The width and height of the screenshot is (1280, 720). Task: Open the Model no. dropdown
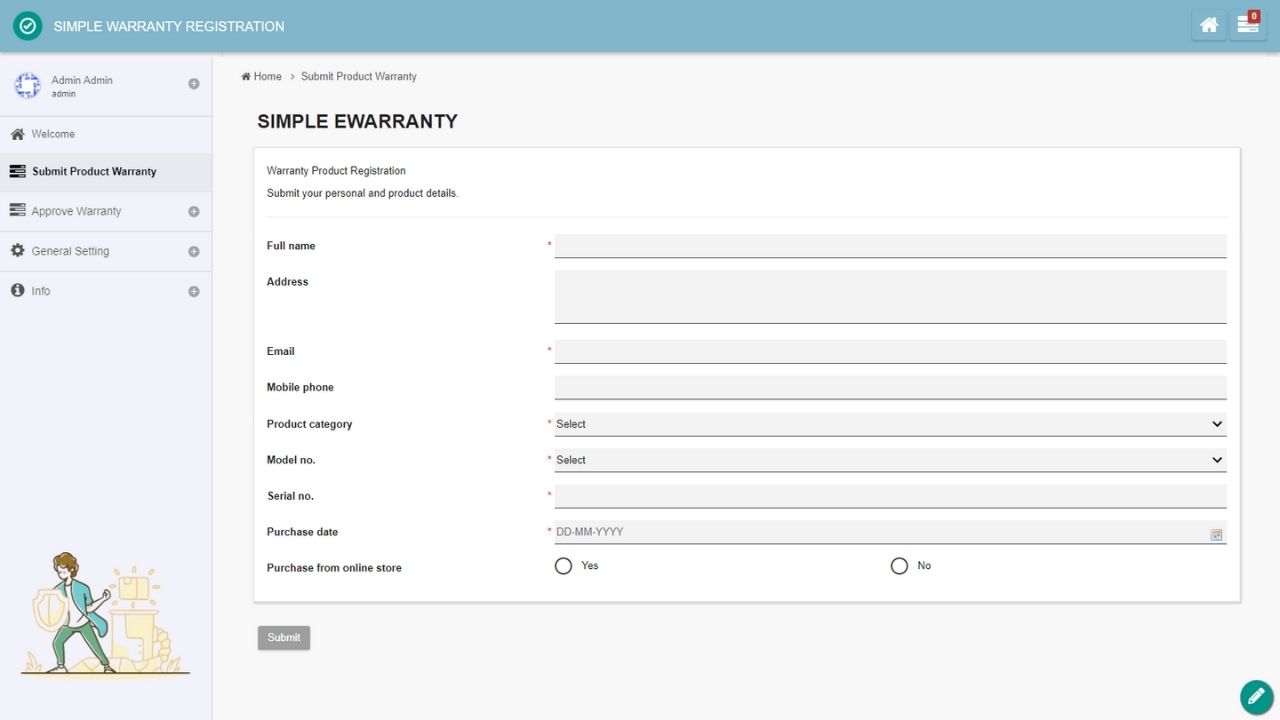tap(890, 460)
